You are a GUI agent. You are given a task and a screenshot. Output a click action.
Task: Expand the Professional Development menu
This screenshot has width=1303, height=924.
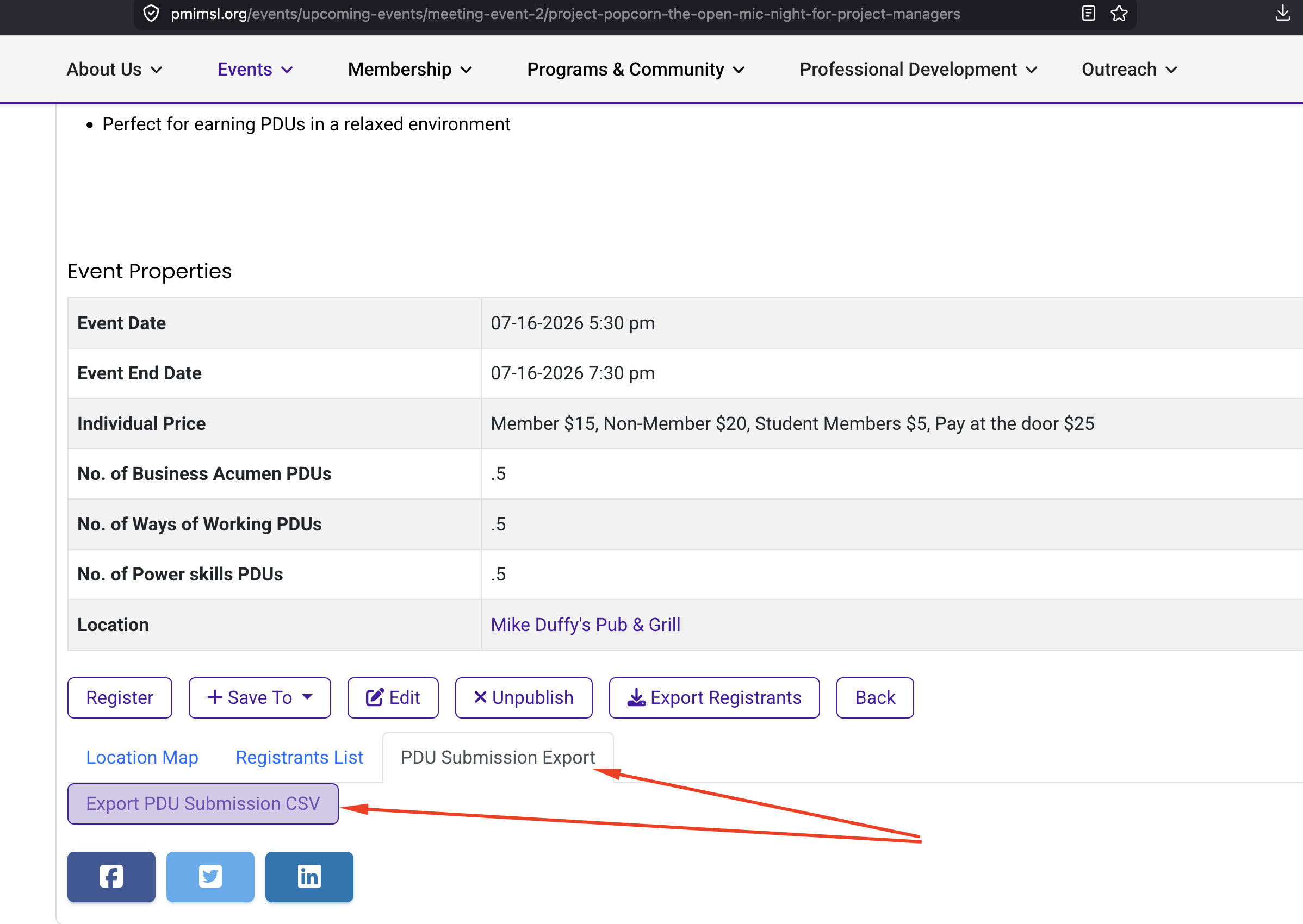point(918,70)
